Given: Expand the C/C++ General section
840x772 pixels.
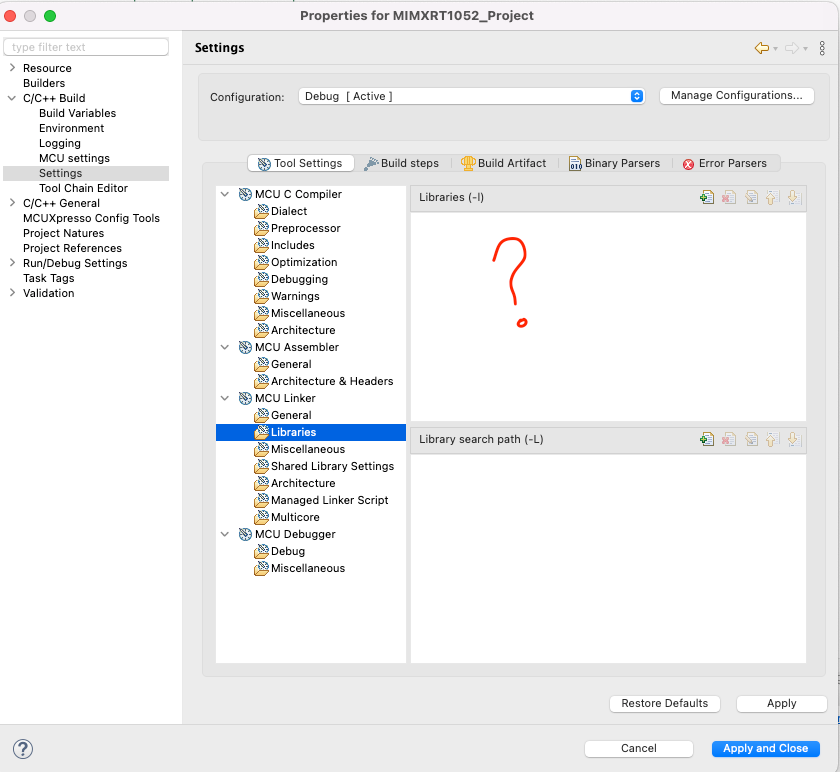Looking at the screenshot, I should coord(12,203).
